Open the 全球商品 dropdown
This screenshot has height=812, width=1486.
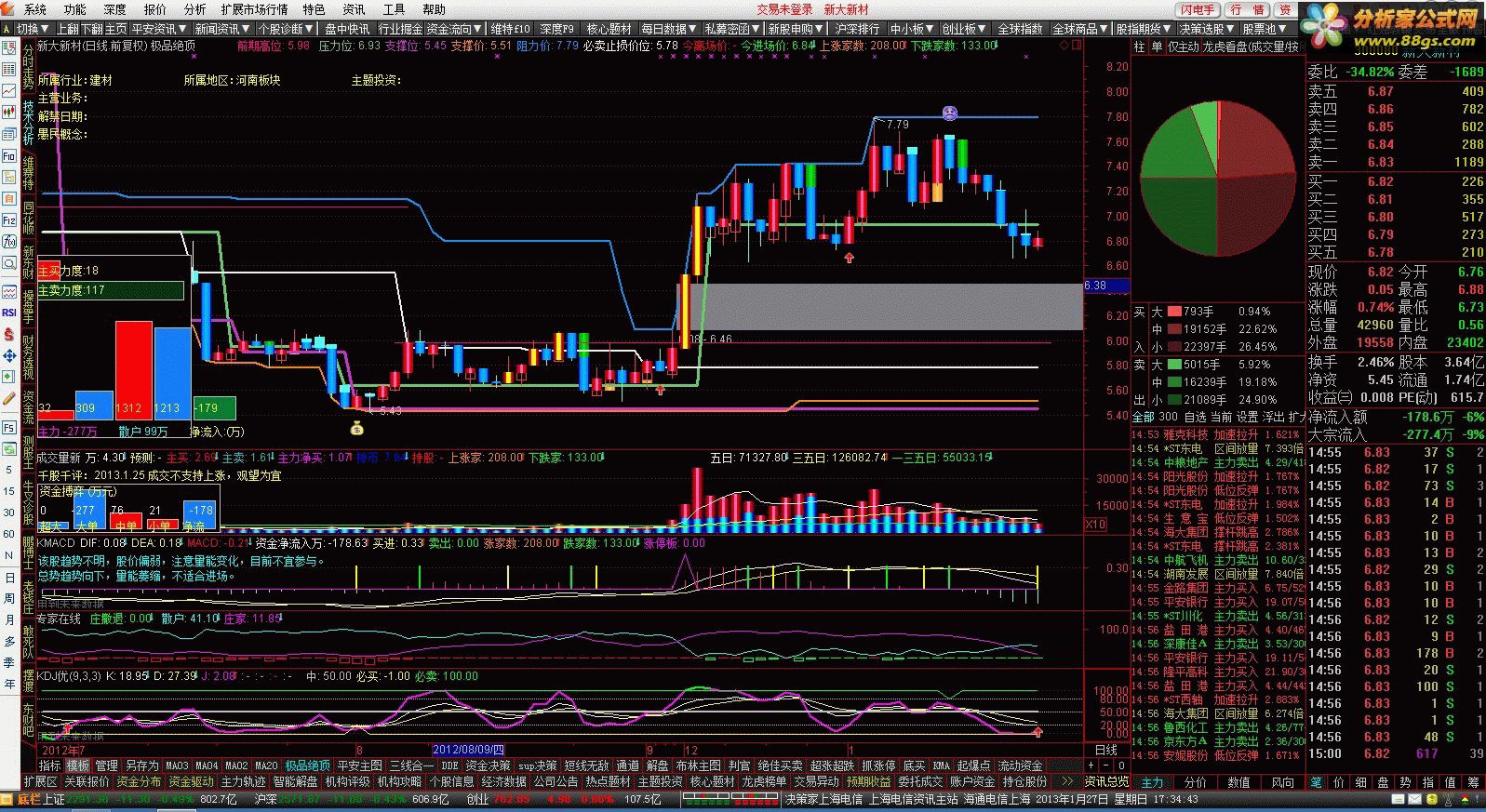1080,29
